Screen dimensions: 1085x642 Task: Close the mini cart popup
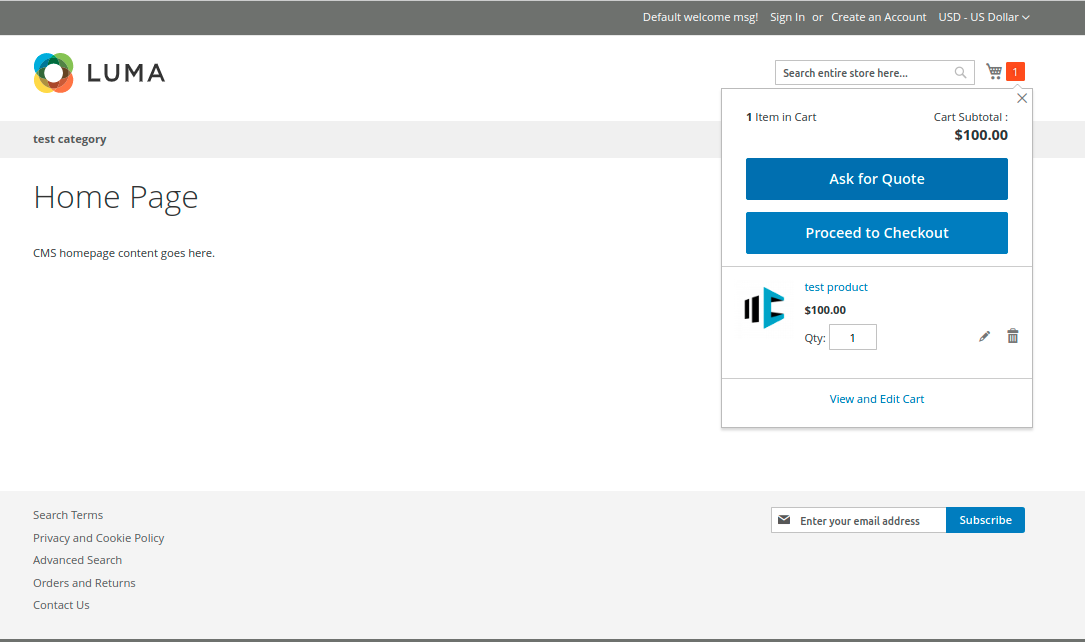(x=1021, y=98)
